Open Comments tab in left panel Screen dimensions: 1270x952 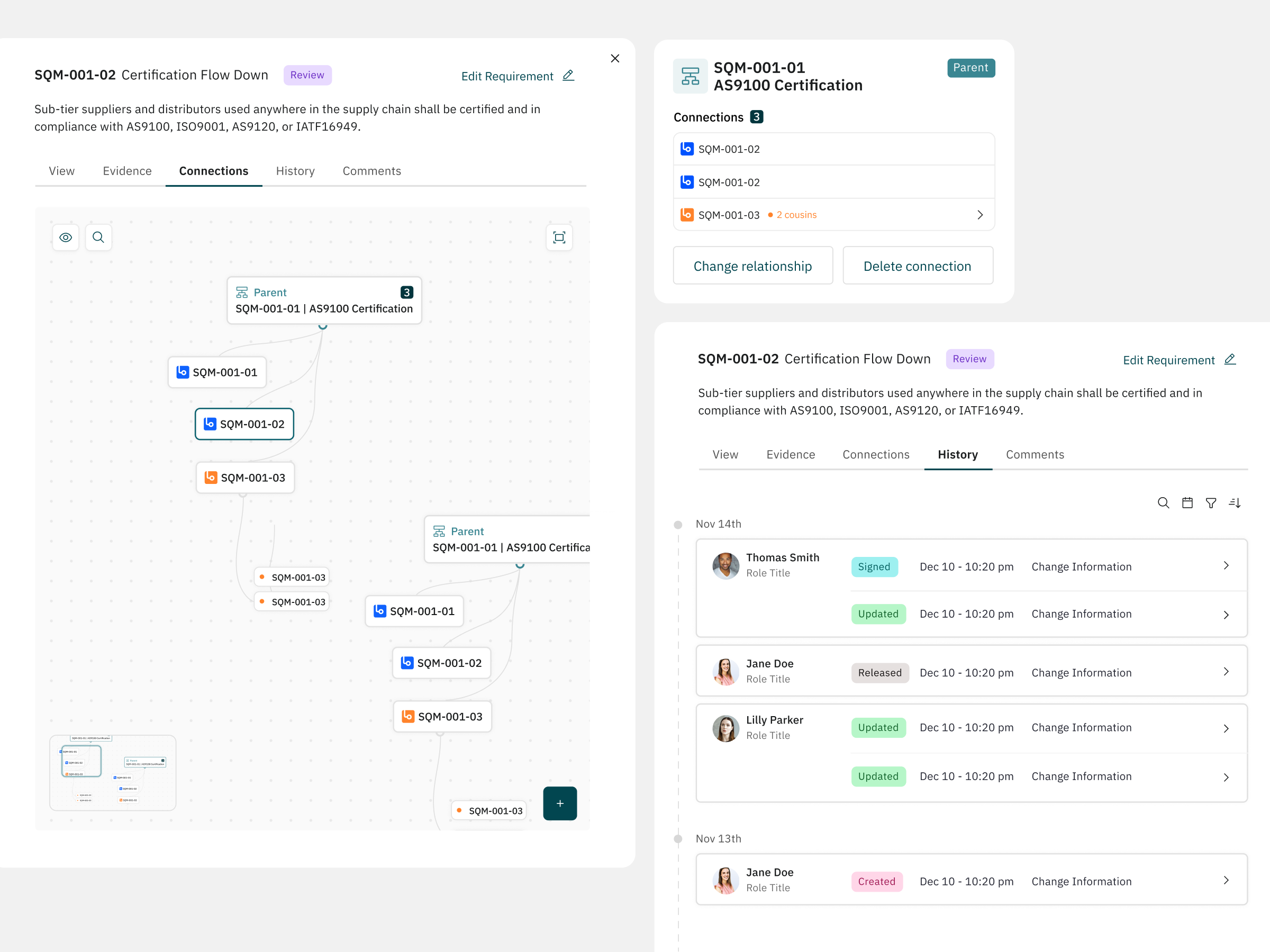pyautogui.click(x=371, y=171)
